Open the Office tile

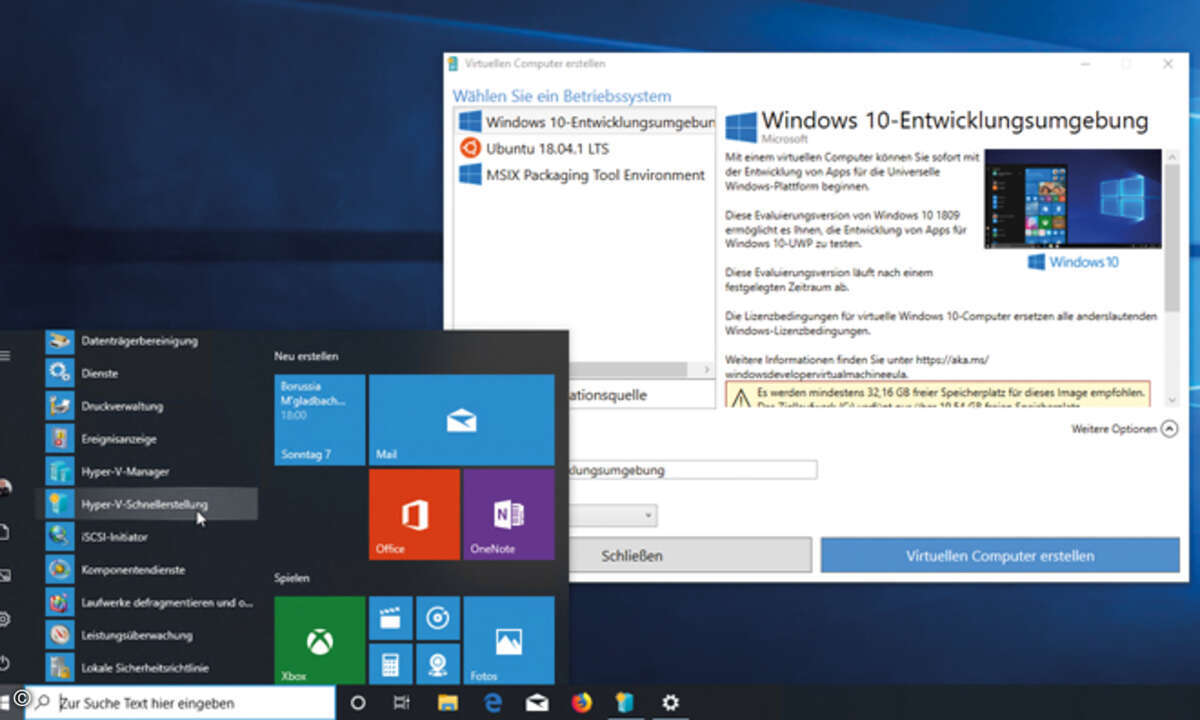[x=414, y=514]
